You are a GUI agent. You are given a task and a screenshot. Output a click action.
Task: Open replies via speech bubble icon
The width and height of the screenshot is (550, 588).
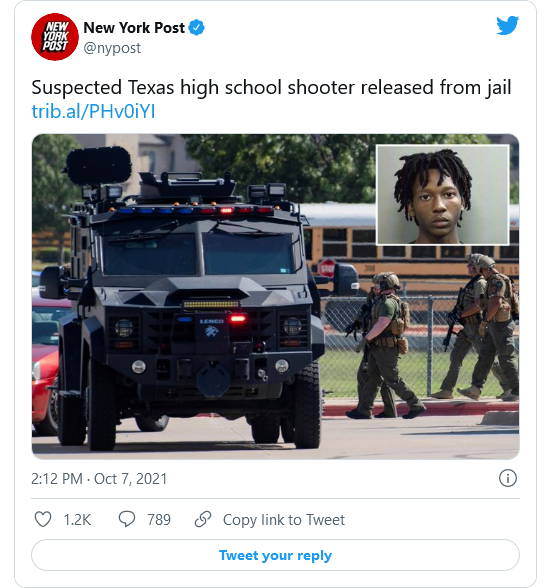point(127,519)
